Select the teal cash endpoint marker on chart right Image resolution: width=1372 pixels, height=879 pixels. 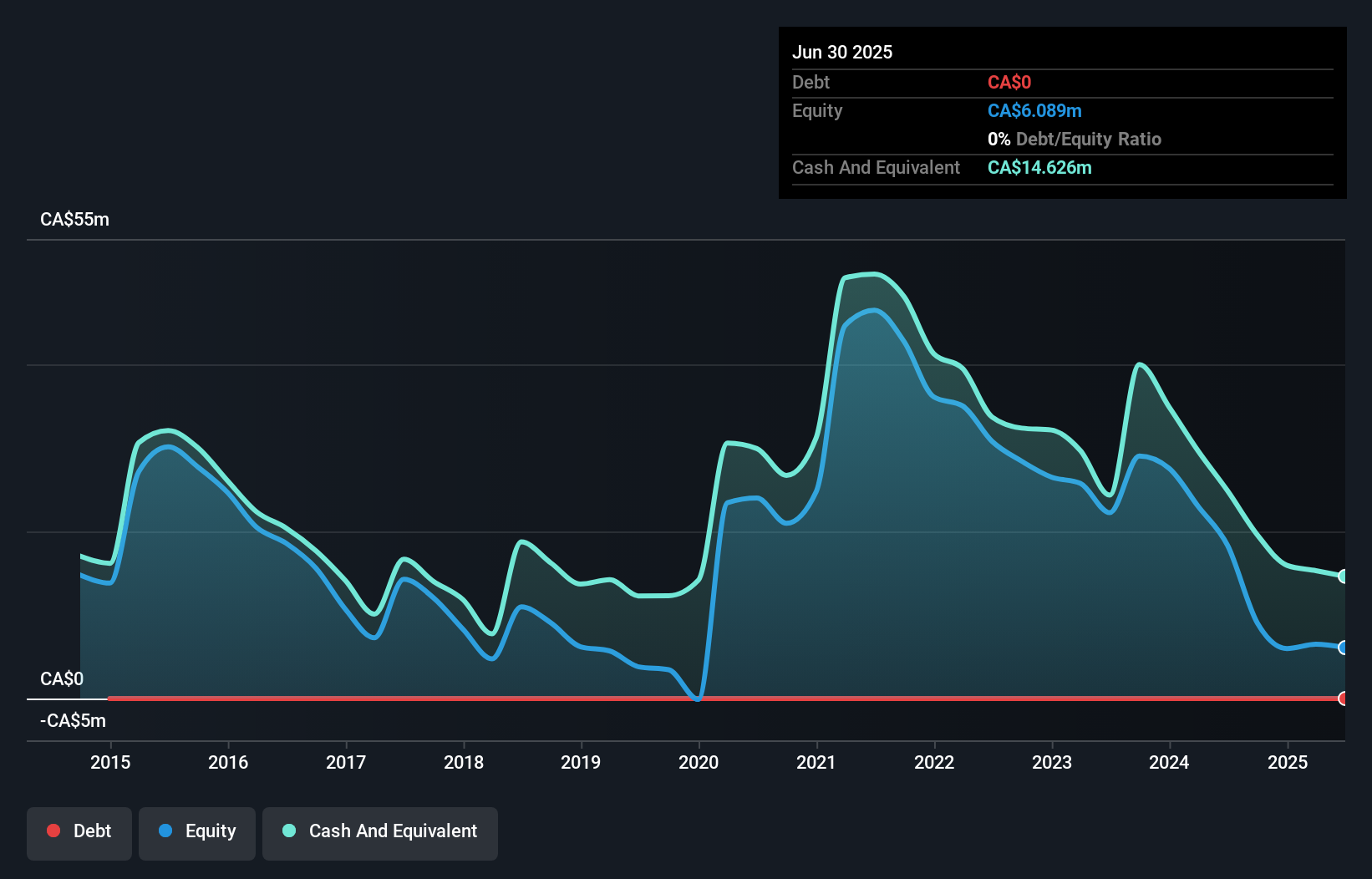click(x=1343, y=575)
